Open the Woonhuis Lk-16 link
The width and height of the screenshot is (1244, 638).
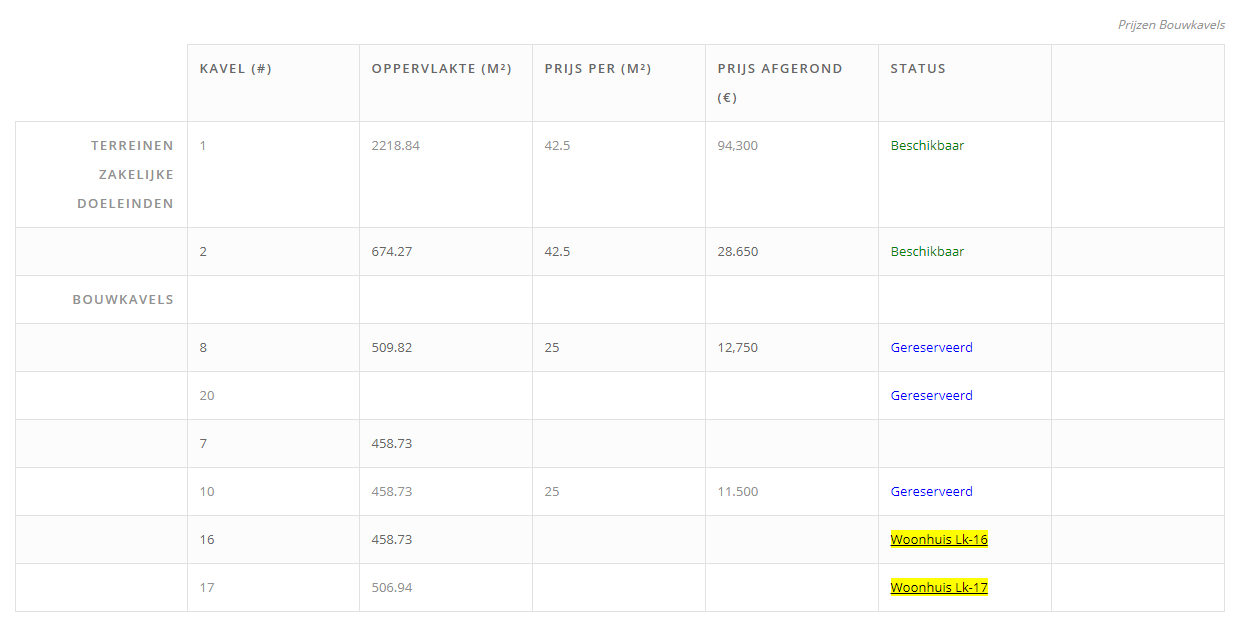[939, 540]
